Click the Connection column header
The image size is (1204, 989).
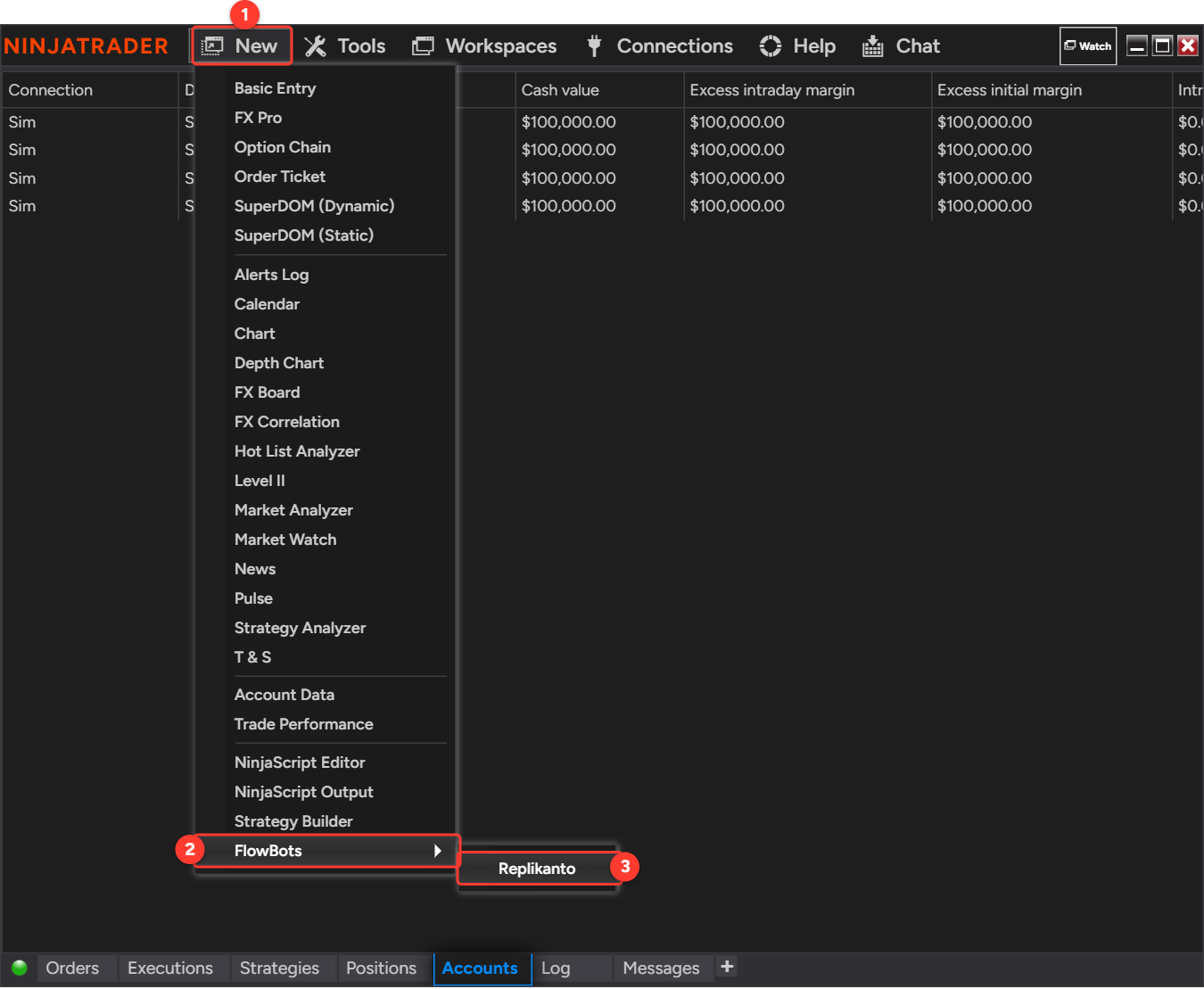coord(90,90)
